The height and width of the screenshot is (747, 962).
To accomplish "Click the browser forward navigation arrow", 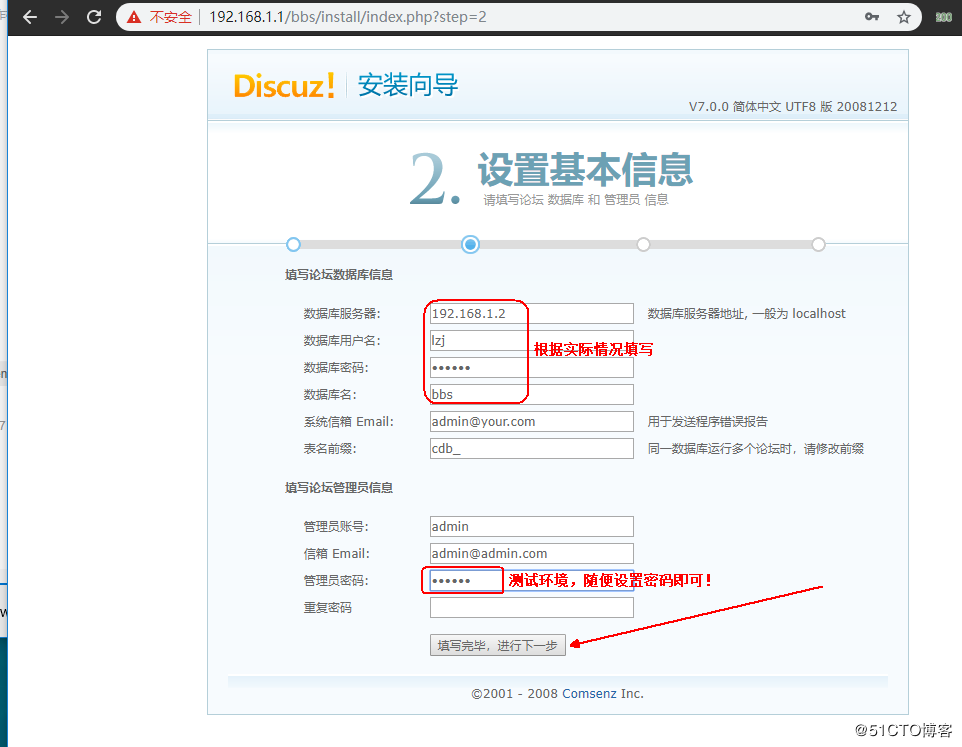I will (x=62, y=16).
